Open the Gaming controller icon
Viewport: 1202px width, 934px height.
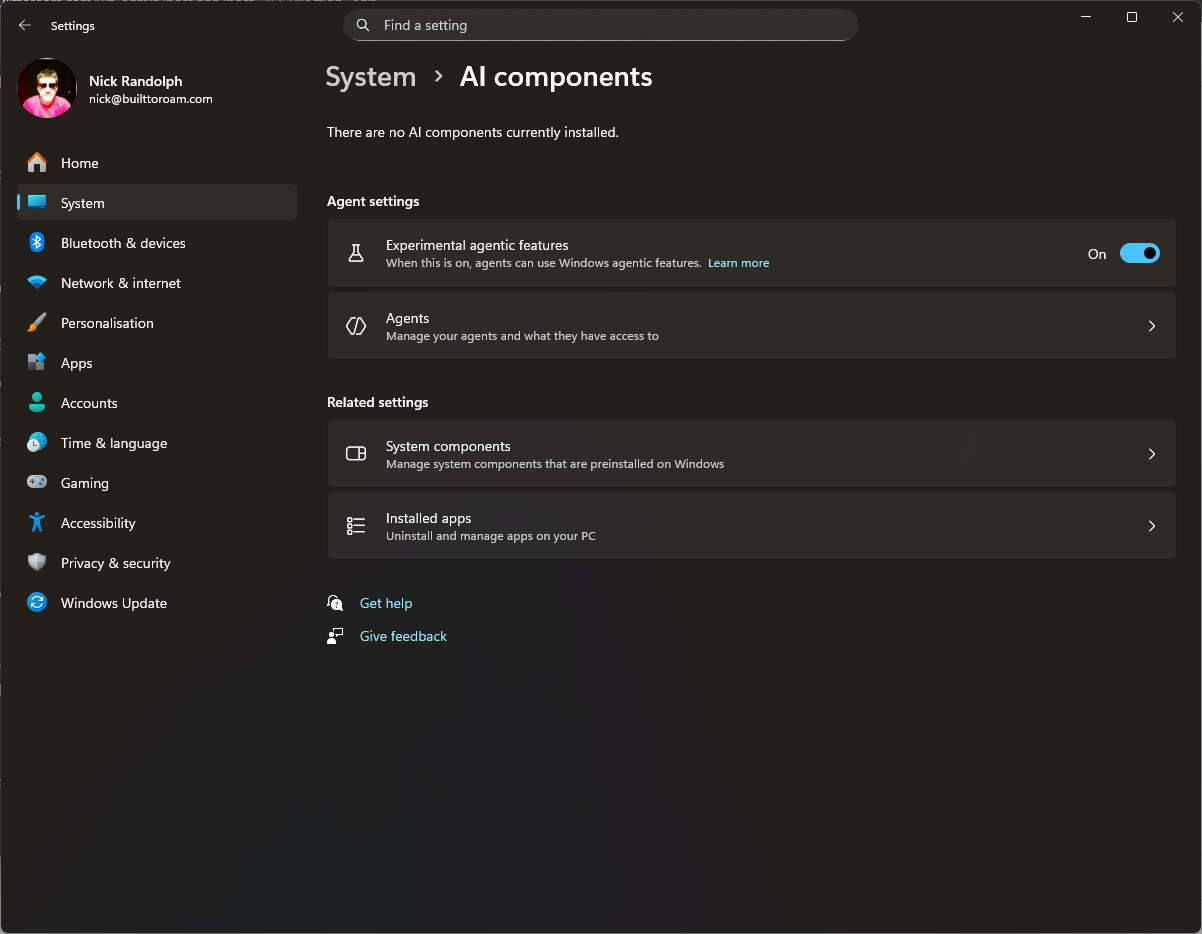[x=37, y=483]
